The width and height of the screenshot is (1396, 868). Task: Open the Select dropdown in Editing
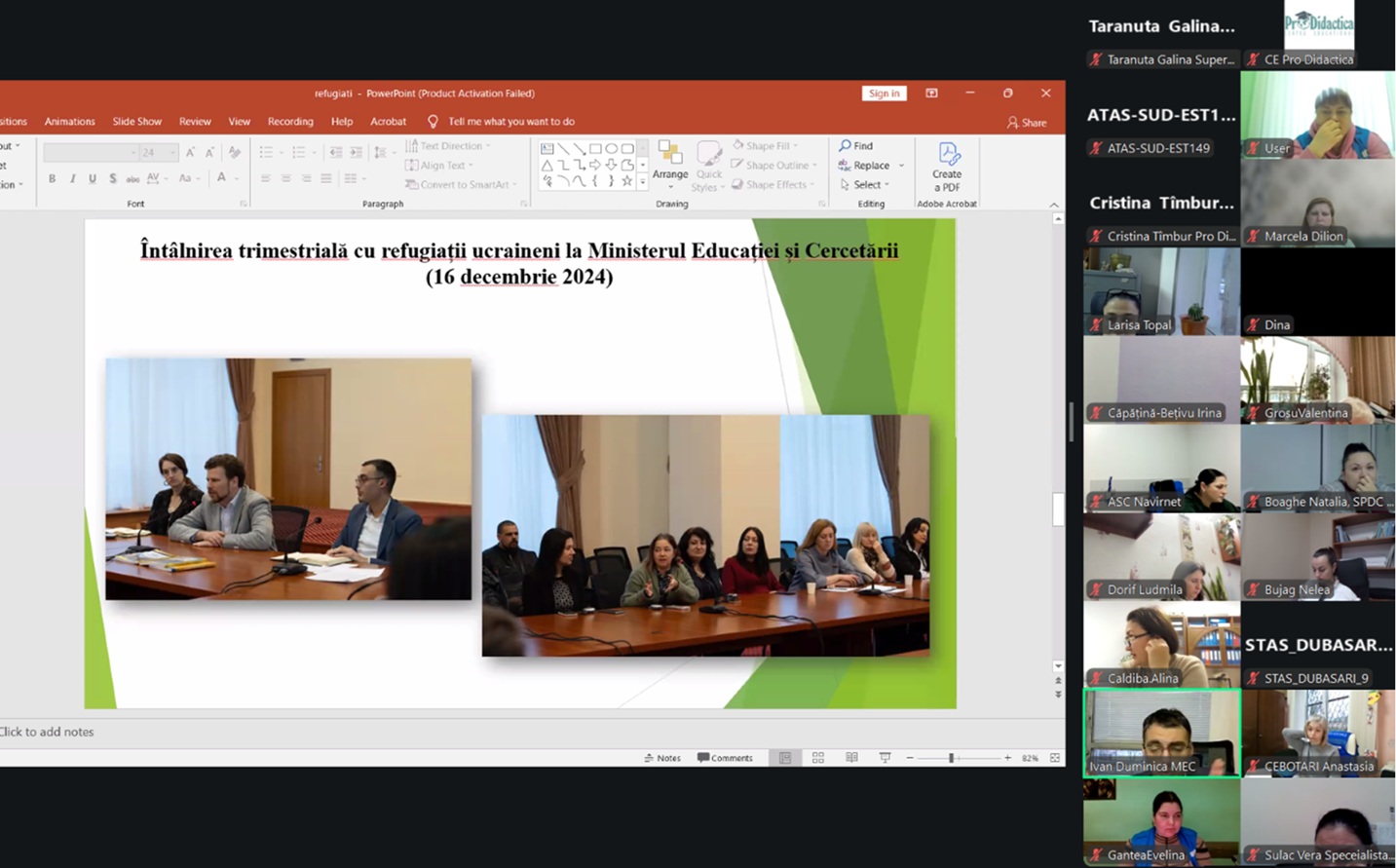coord(866,185)
